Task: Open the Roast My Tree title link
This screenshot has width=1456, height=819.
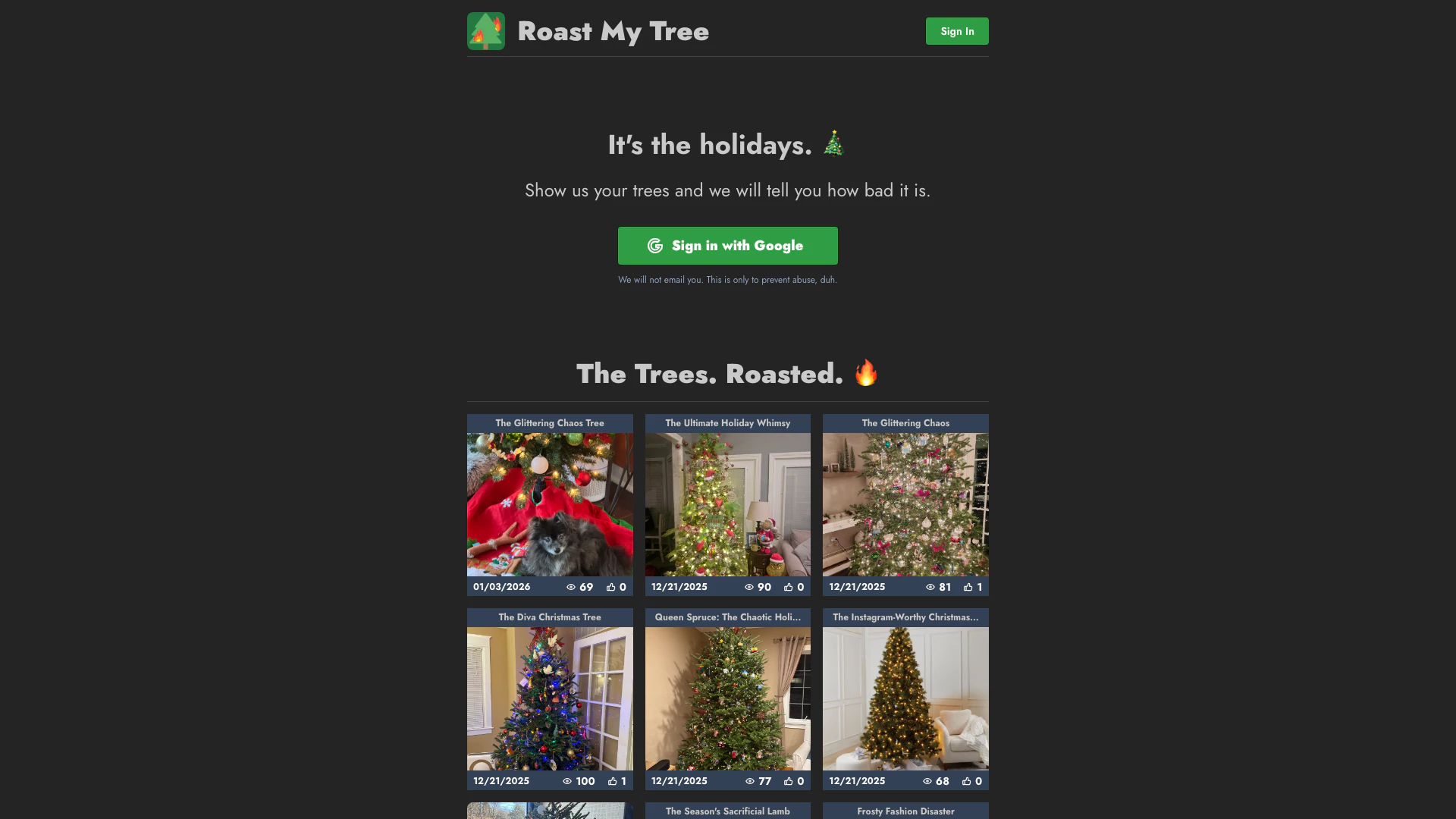Action: 613,31
